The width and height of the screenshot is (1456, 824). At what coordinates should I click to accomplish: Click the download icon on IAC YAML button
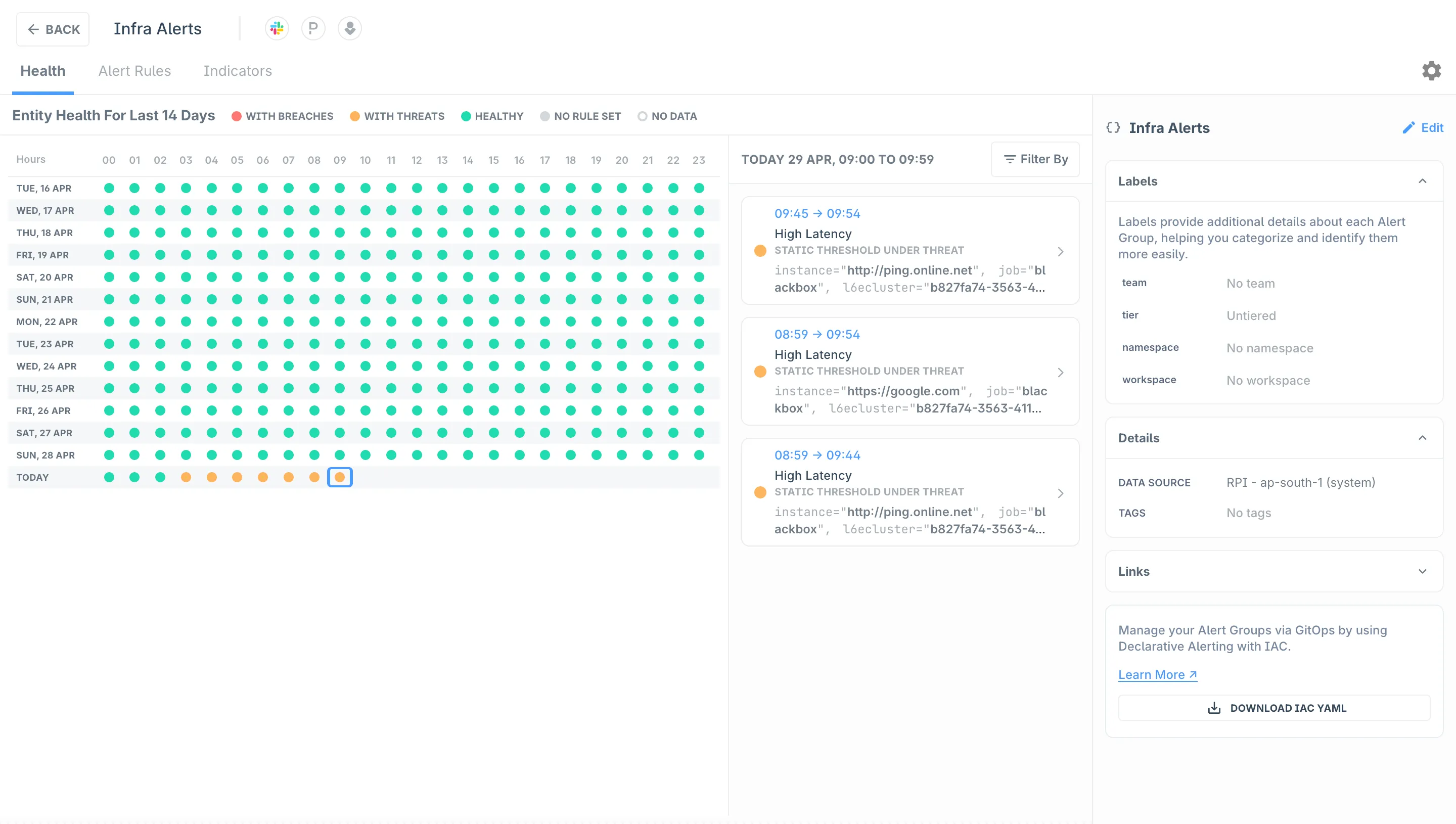pyautogui.click(x=1214, y=708)
